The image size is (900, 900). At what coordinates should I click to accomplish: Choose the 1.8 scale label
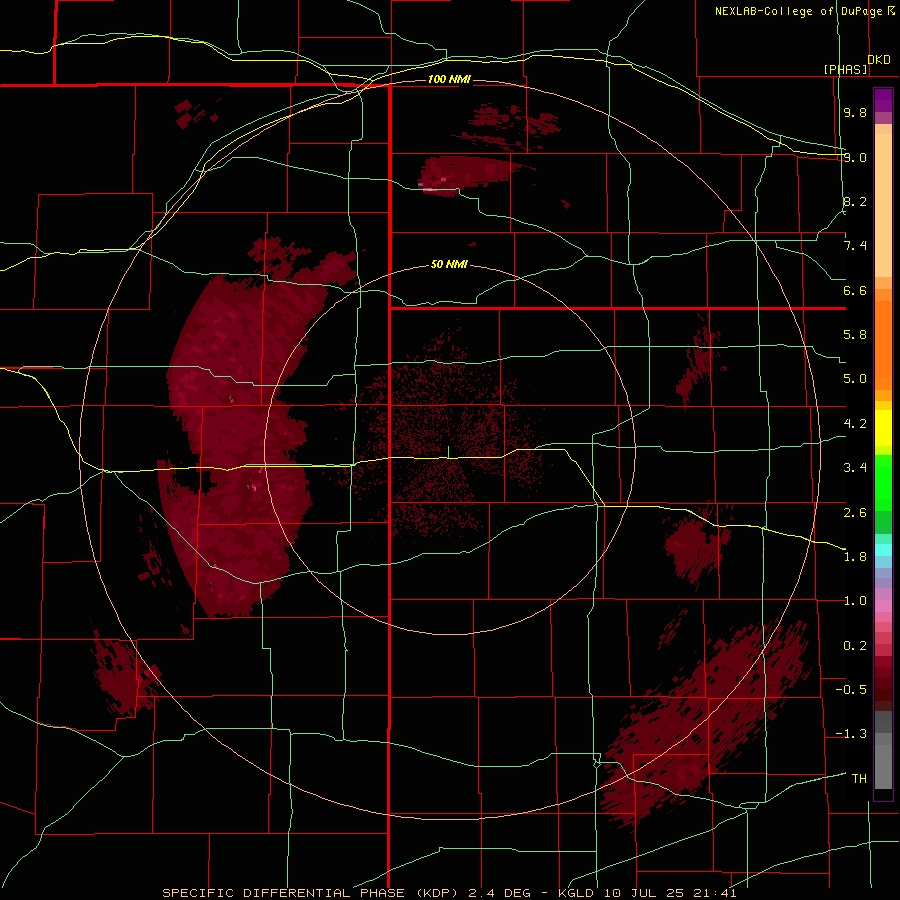pyautogui.click(x=855, y=557)
